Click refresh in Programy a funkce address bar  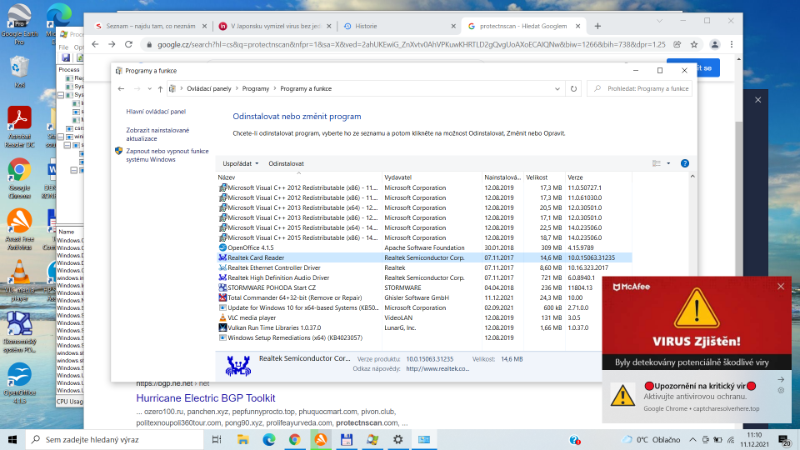click(x=573, y=89)
